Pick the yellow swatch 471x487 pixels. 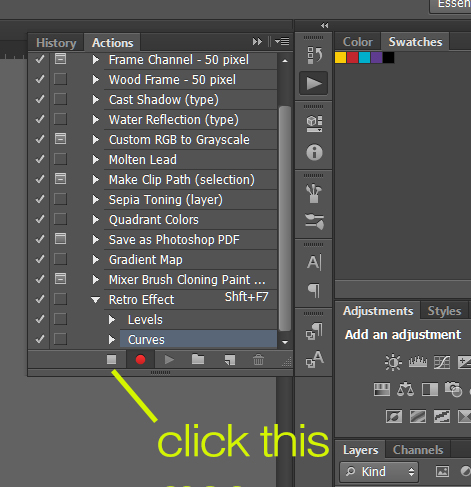341,57
